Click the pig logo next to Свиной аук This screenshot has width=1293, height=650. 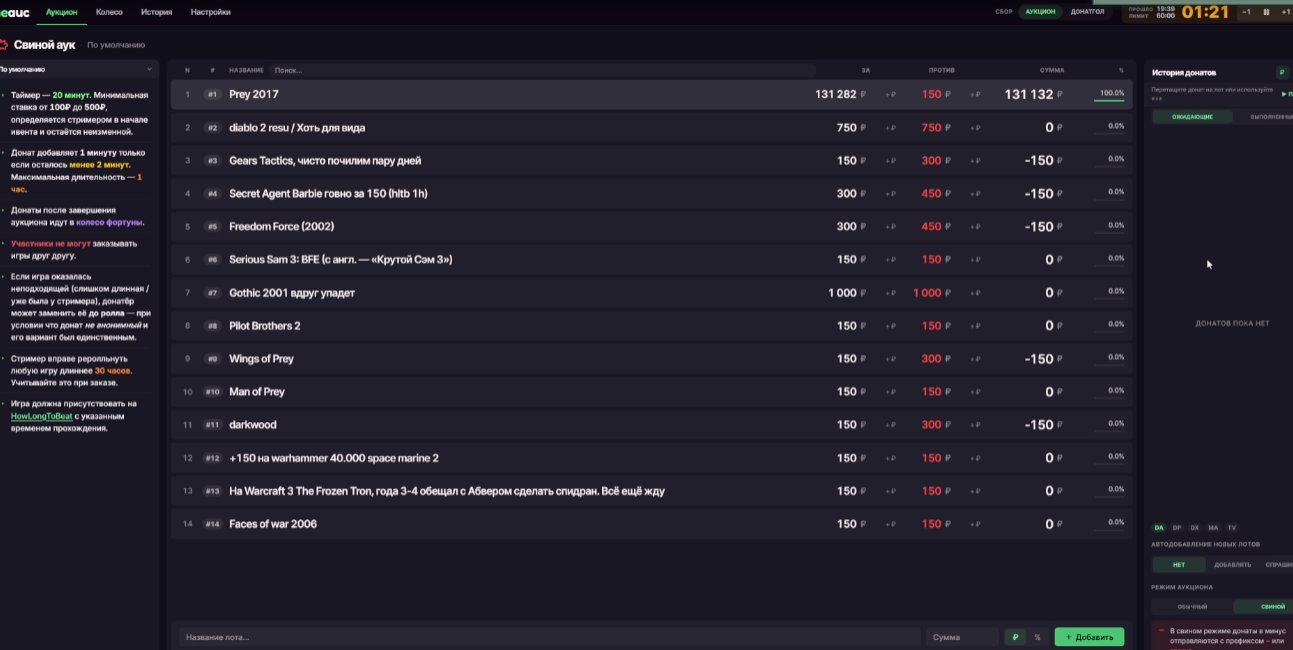point(4,44)
